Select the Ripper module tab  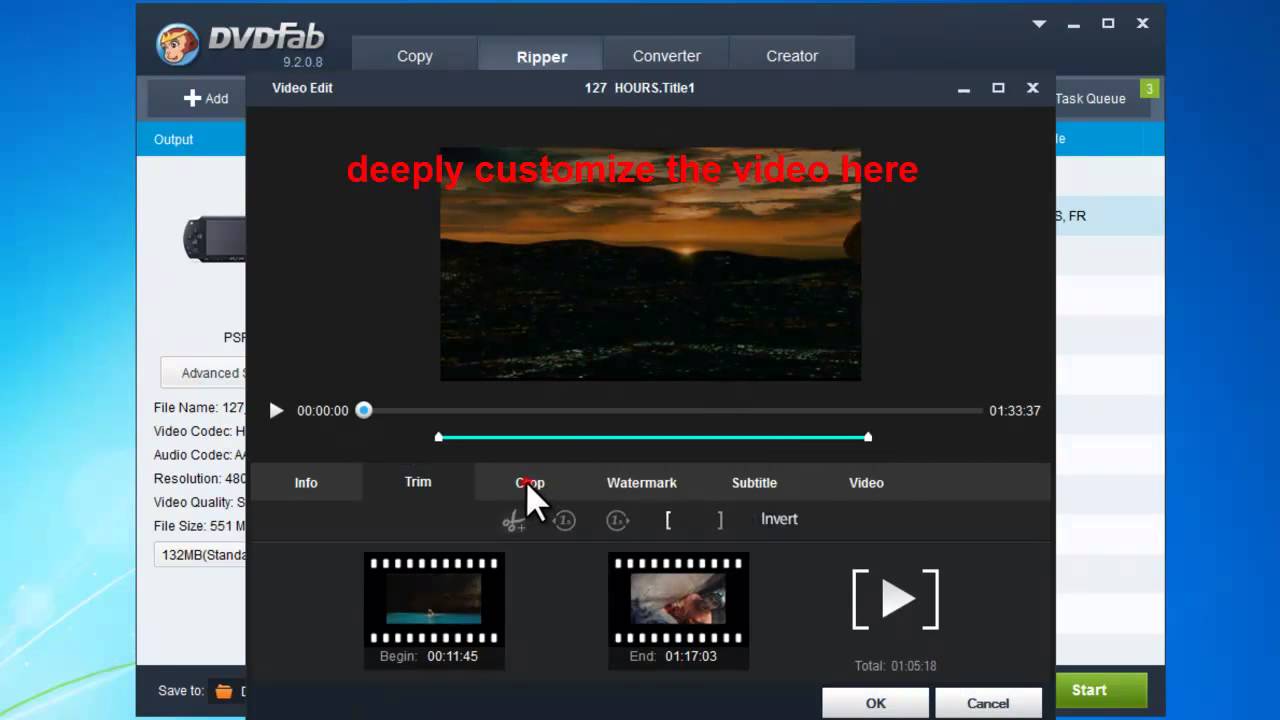(542, 57)
